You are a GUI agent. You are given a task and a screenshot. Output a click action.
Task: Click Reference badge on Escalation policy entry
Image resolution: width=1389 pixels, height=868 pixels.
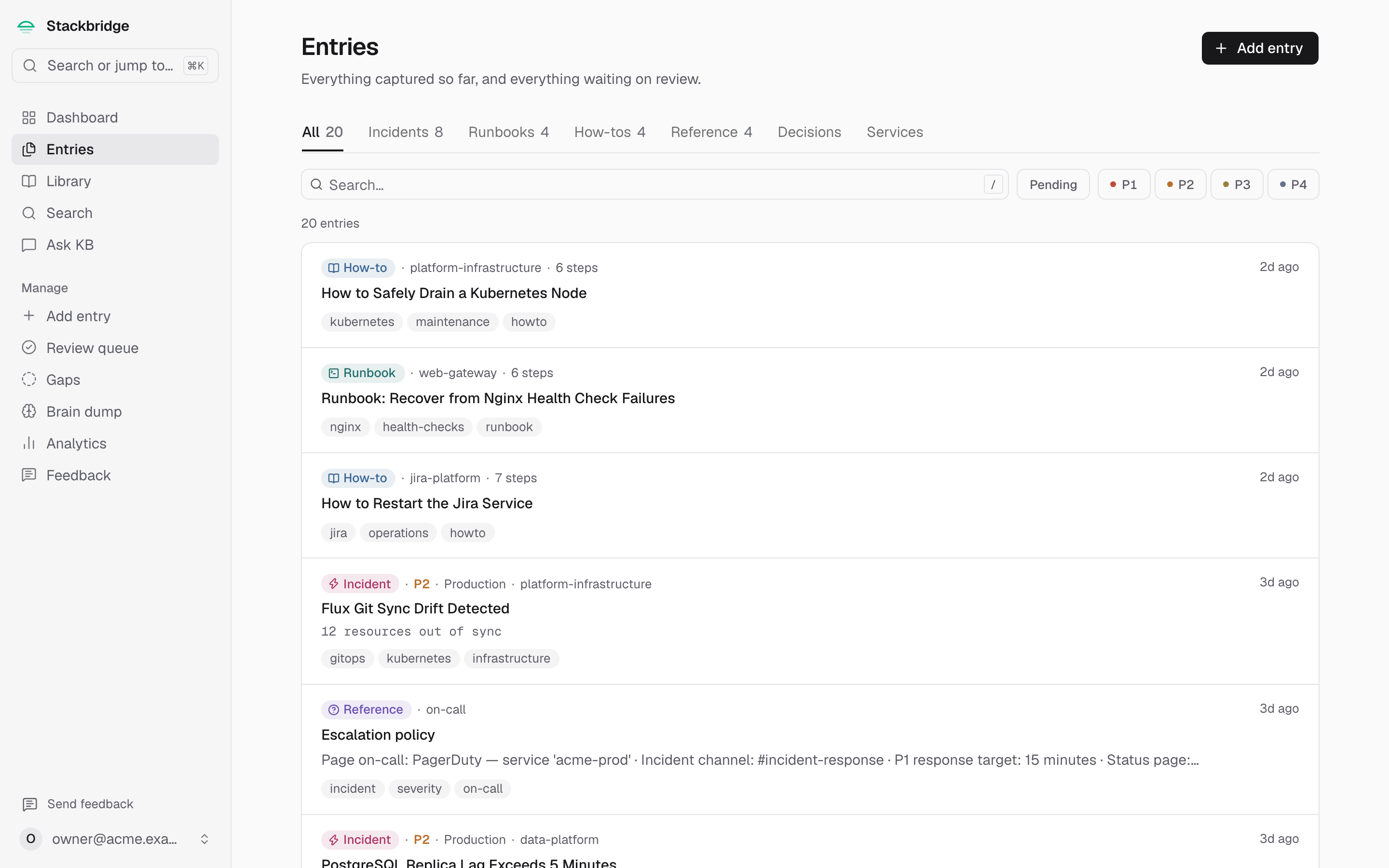pos(366,709)
